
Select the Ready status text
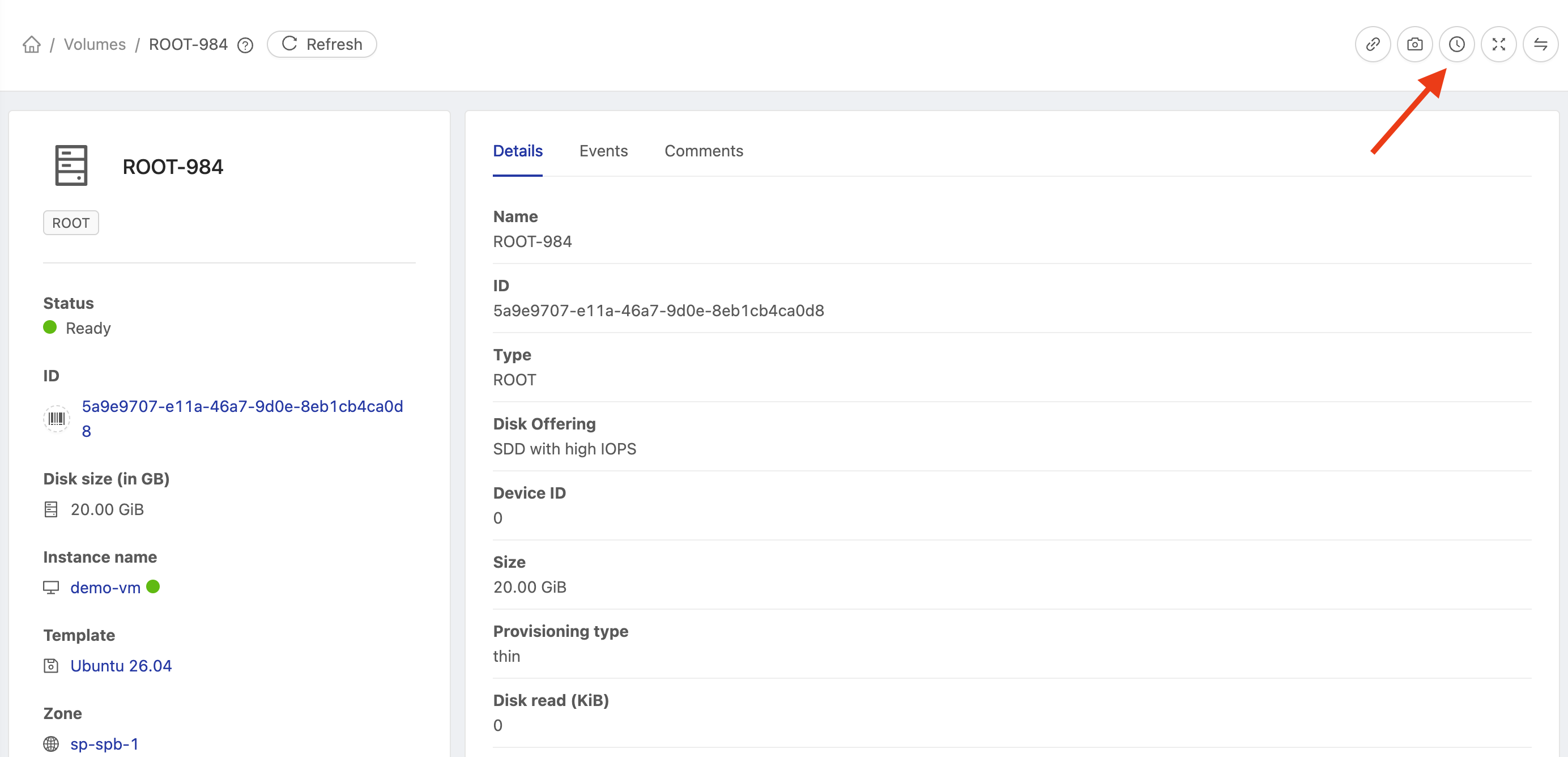click(x=88, y=328)
